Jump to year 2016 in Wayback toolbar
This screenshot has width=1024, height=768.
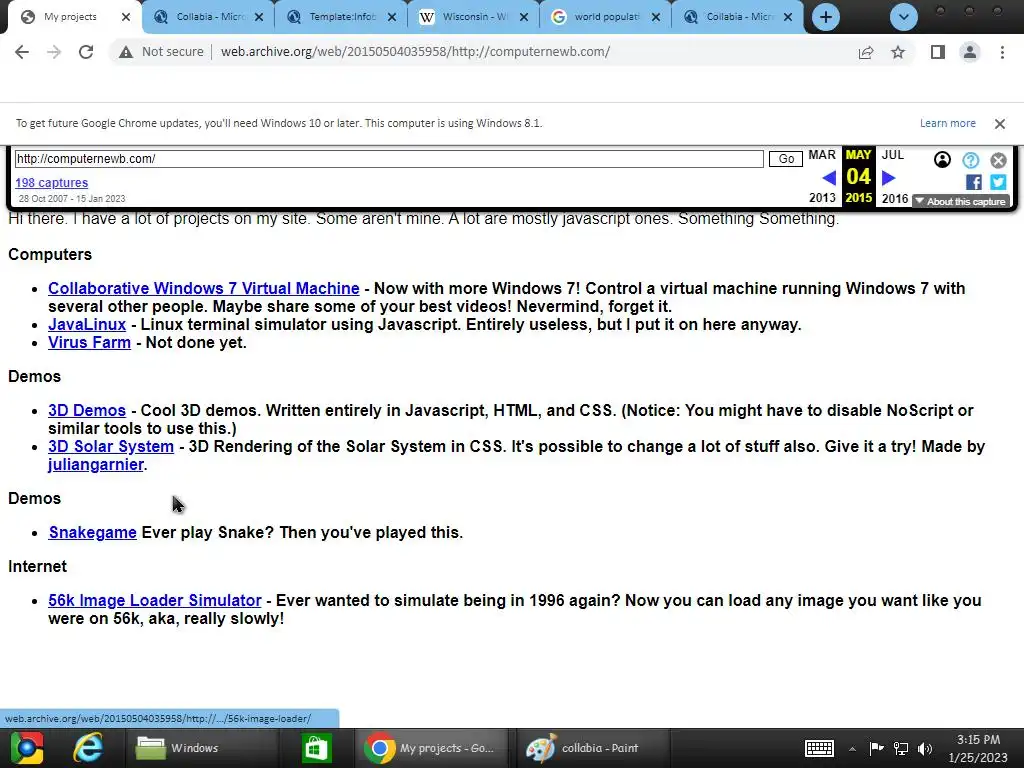895,199
